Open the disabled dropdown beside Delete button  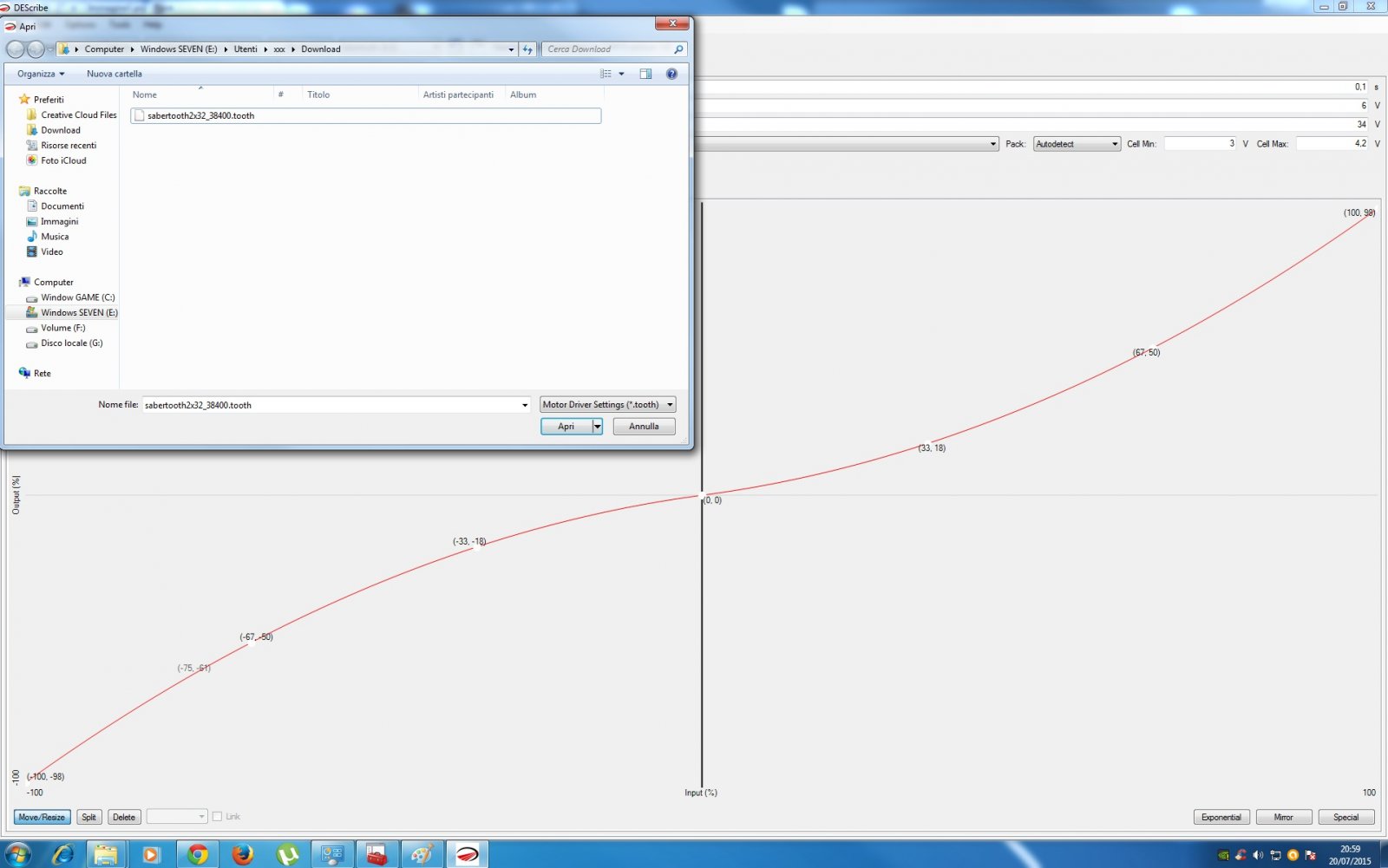pyautogui.click(x=177, y=817)
